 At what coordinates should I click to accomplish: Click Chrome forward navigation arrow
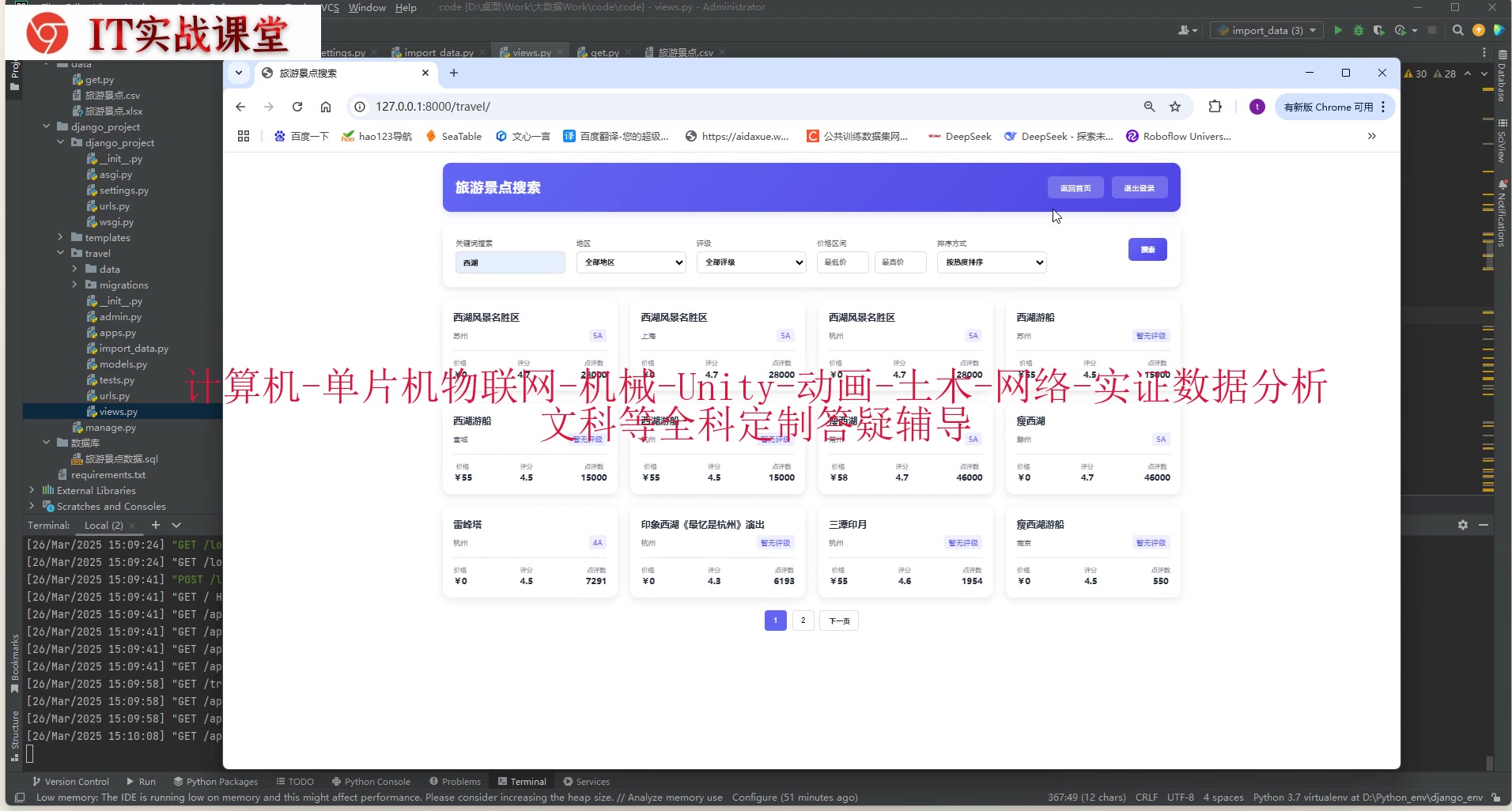[x=269, y=107]
